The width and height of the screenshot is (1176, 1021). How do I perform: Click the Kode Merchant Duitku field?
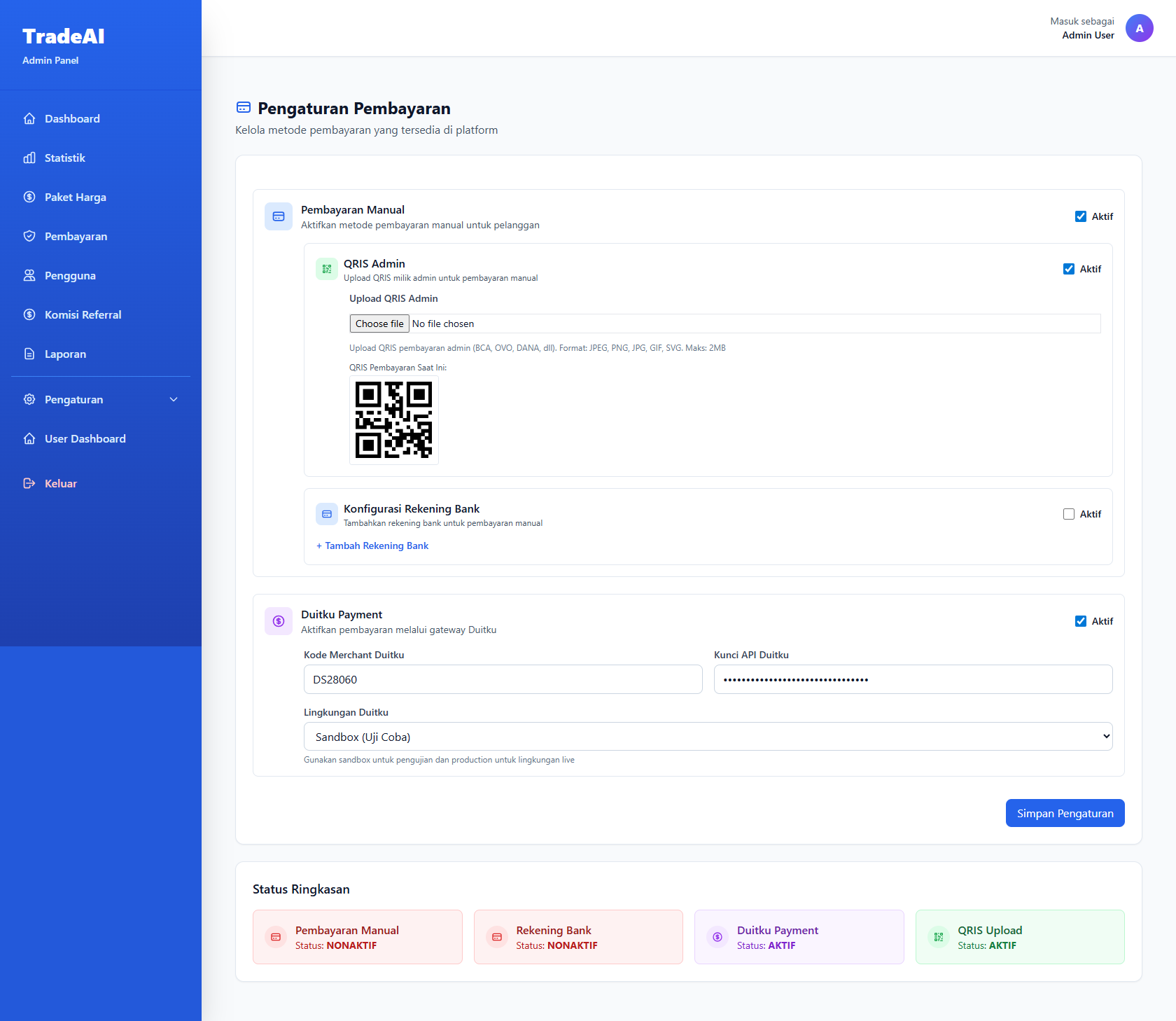pos(503,680)
